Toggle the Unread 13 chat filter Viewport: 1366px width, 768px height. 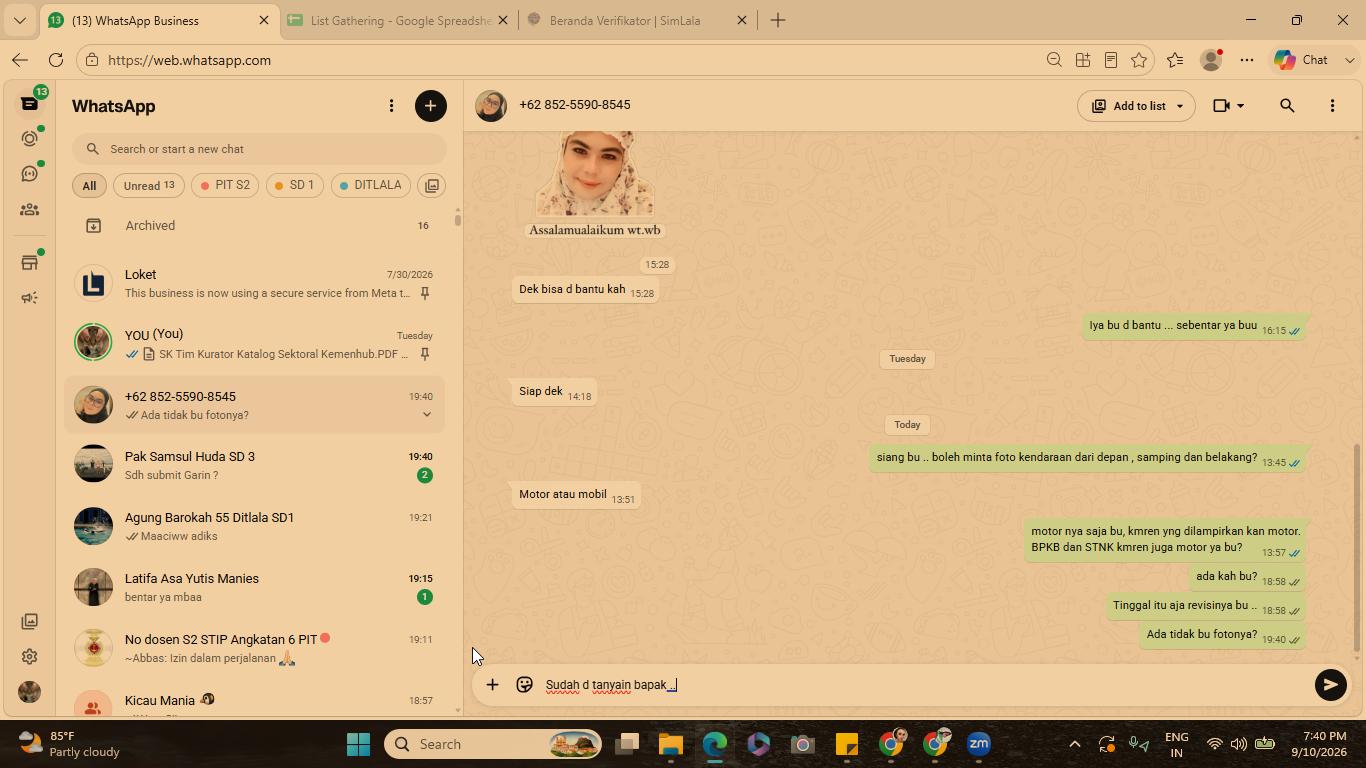[x=149, y=186]
